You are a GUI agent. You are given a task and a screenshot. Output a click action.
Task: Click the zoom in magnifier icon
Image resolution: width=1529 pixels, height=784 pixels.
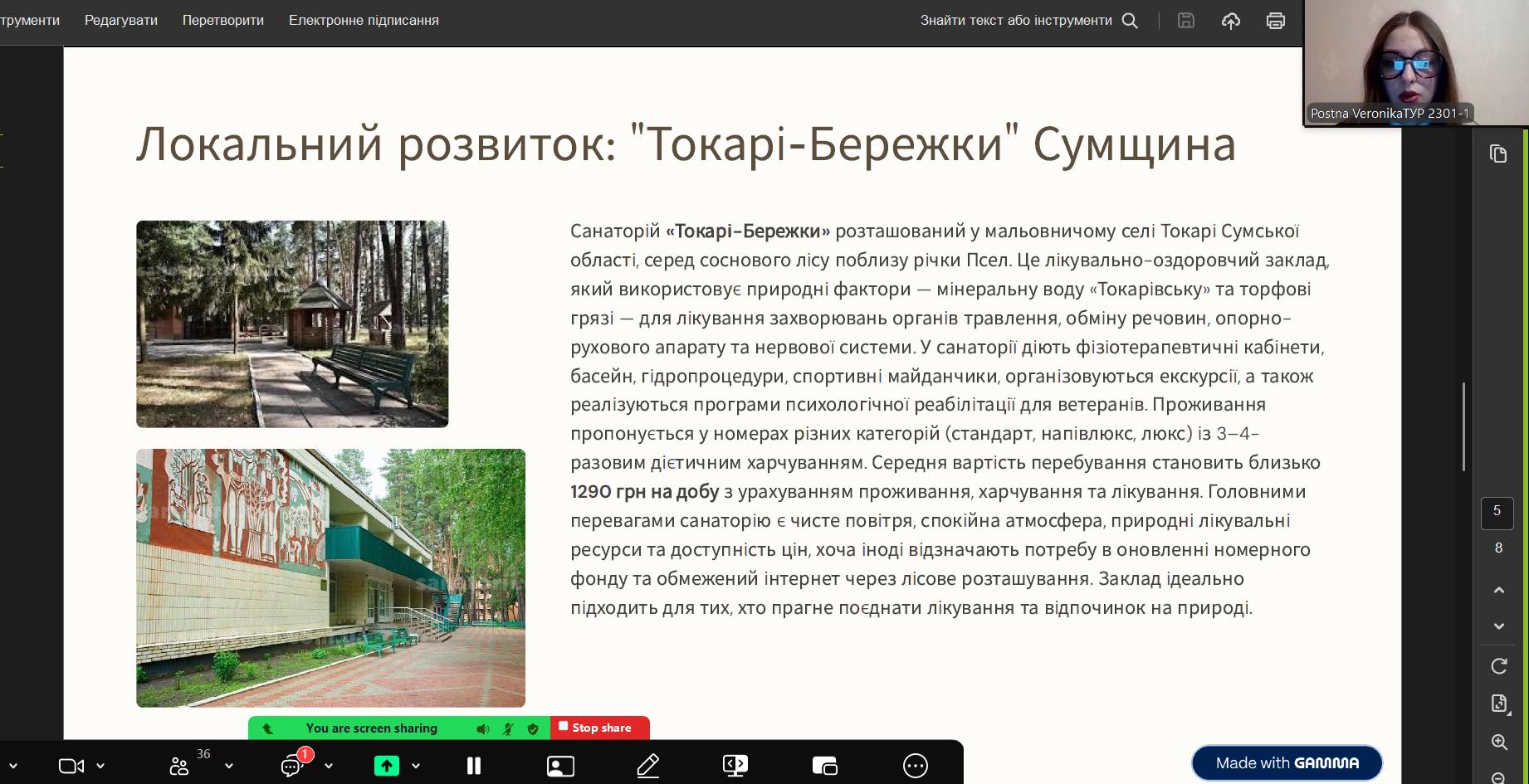[1498, 743]
